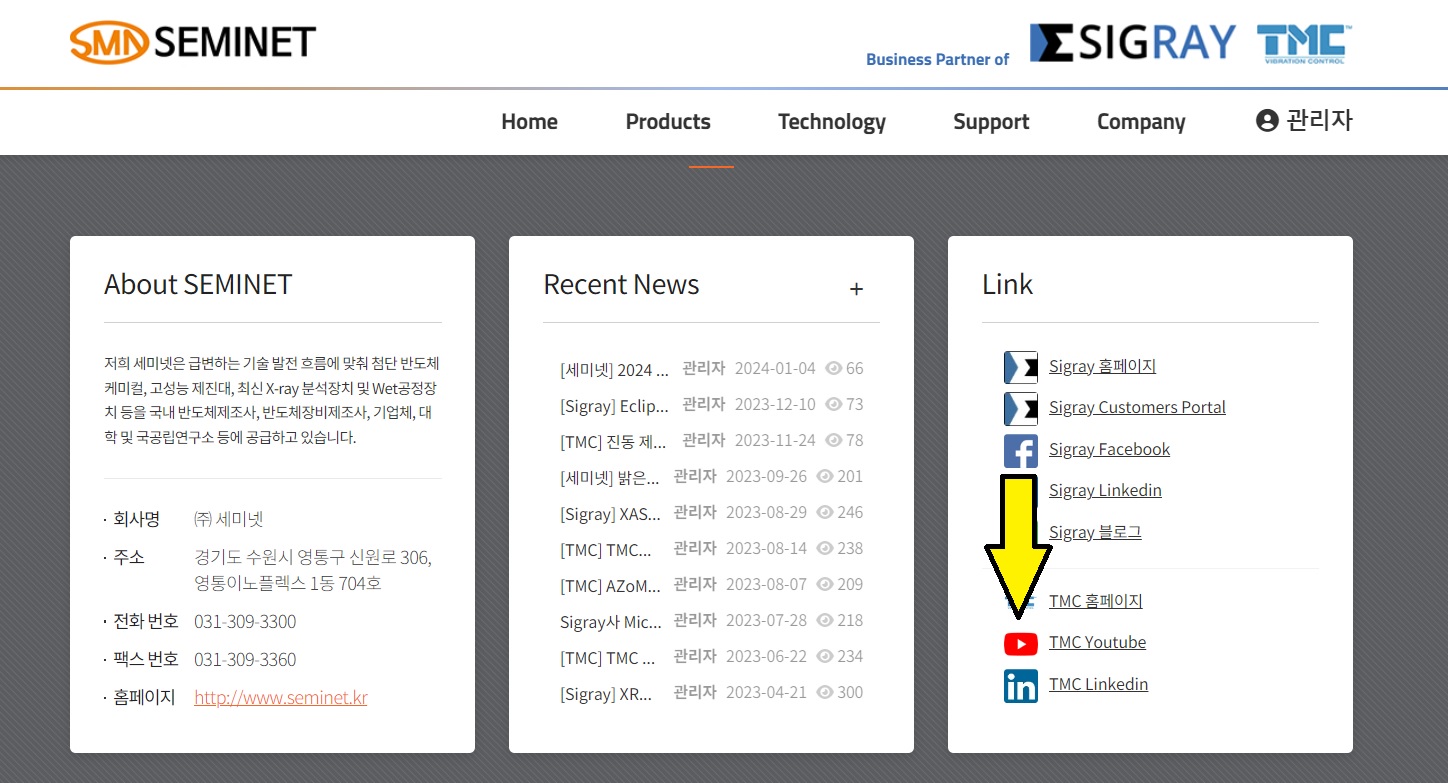1448x783 pixels.
Task: Visit the TMC Youtube link
Action: point(1097,642)
